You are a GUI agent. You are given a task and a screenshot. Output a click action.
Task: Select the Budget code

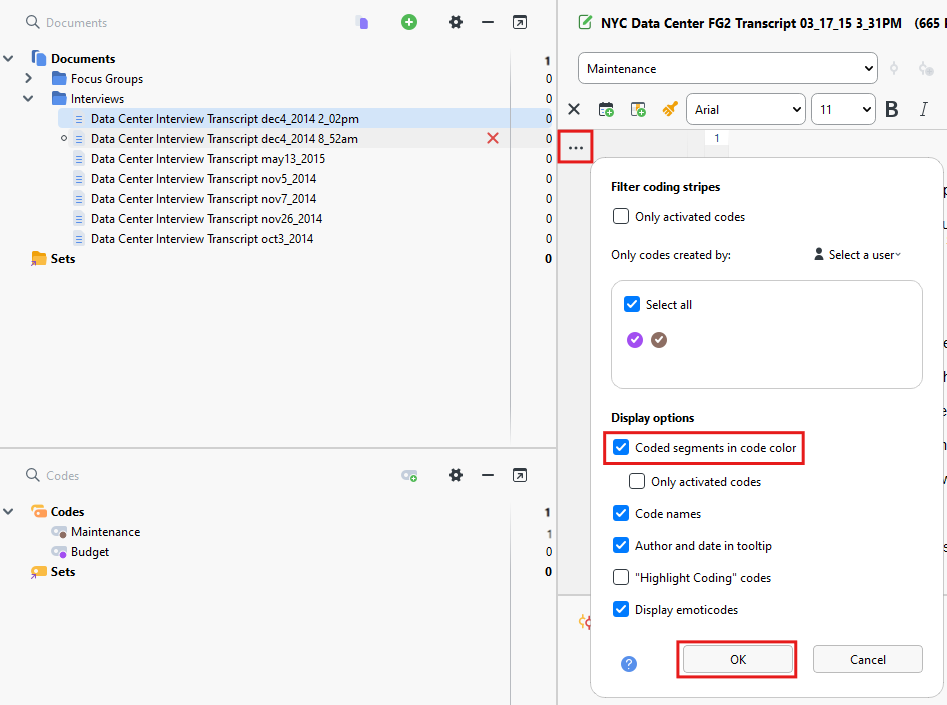[x=90, y=552]
